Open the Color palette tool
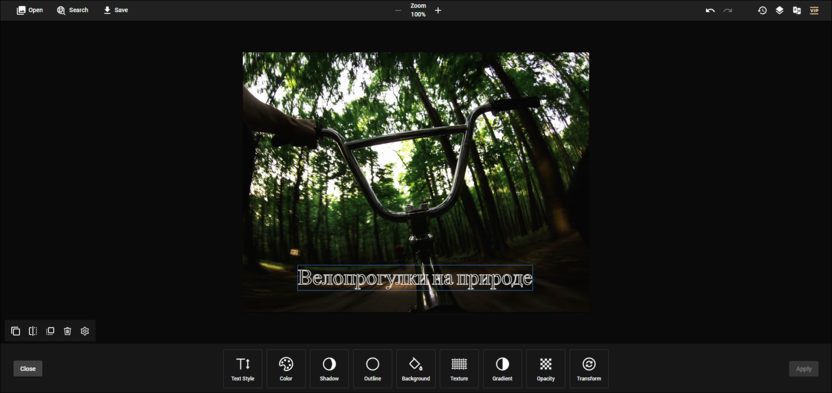 click(286, 369)
